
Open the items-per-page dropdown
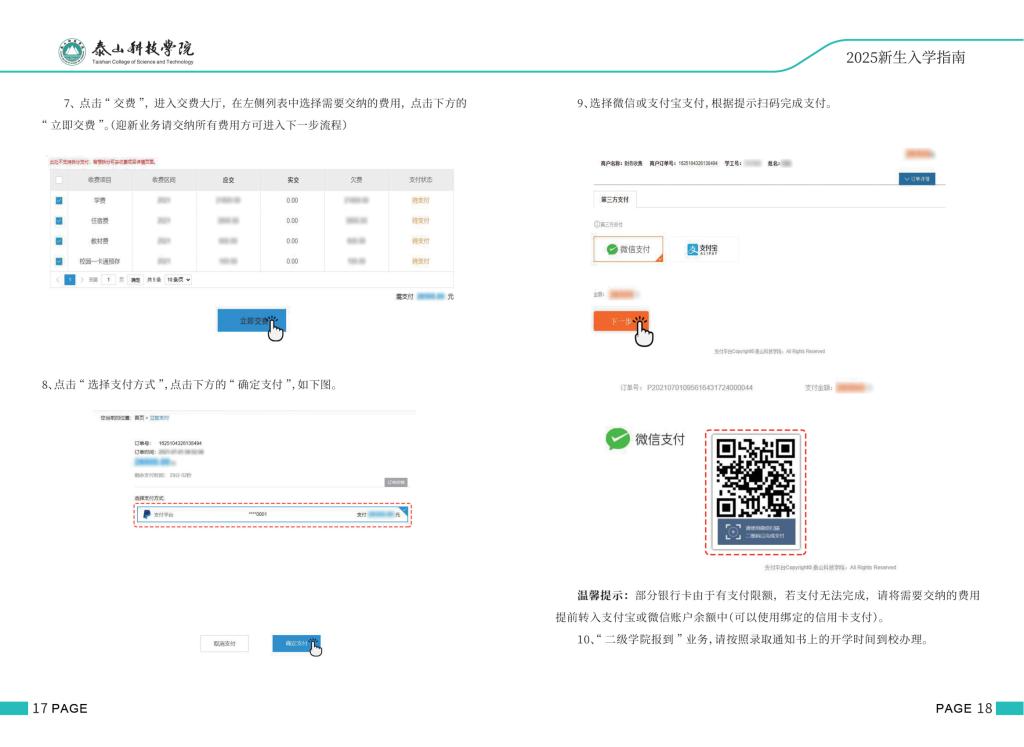click(x=178, y=280)
